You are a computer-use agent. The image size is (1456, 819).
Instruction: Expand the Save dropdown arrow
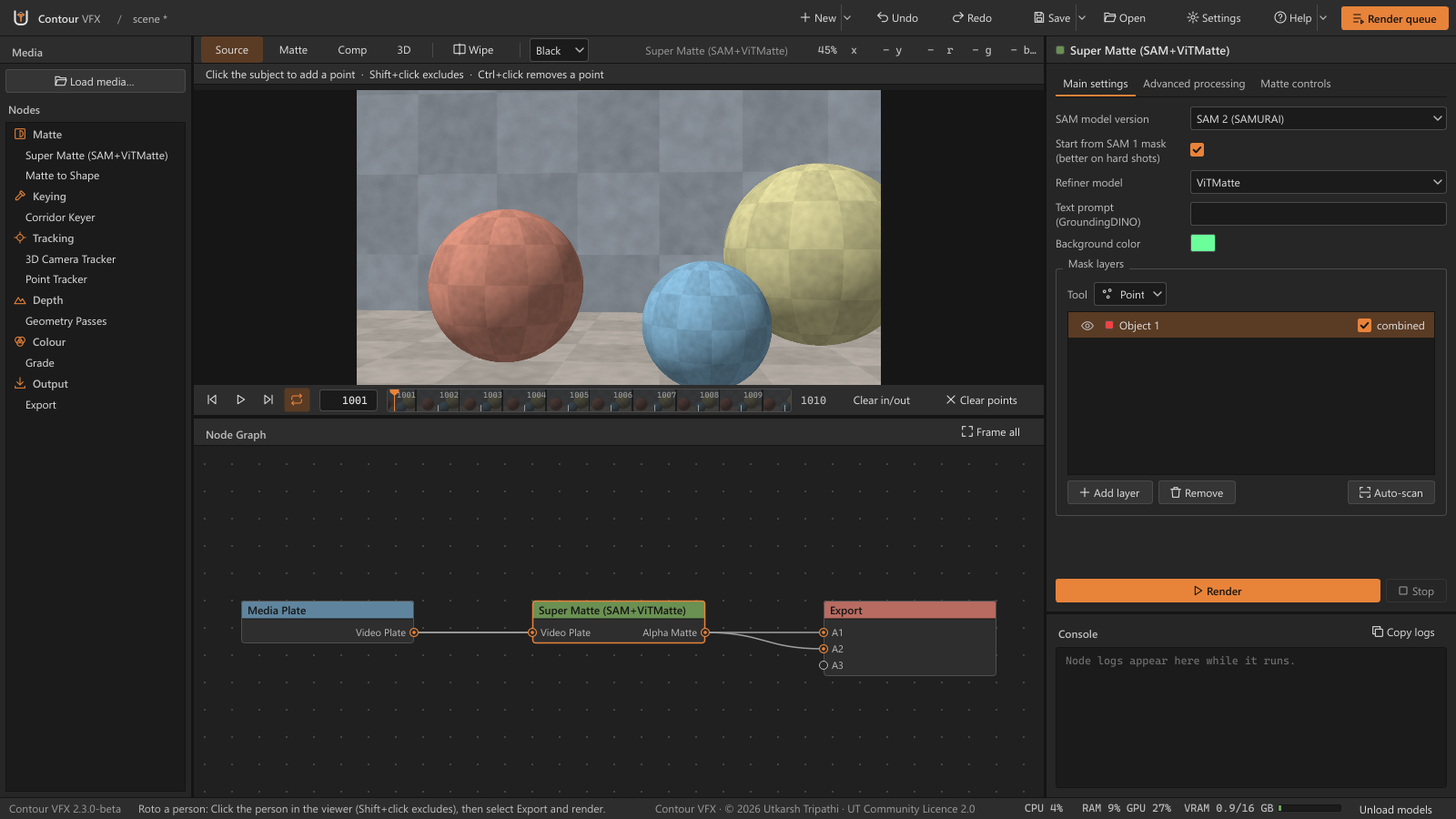click(x=1082, y=18)
